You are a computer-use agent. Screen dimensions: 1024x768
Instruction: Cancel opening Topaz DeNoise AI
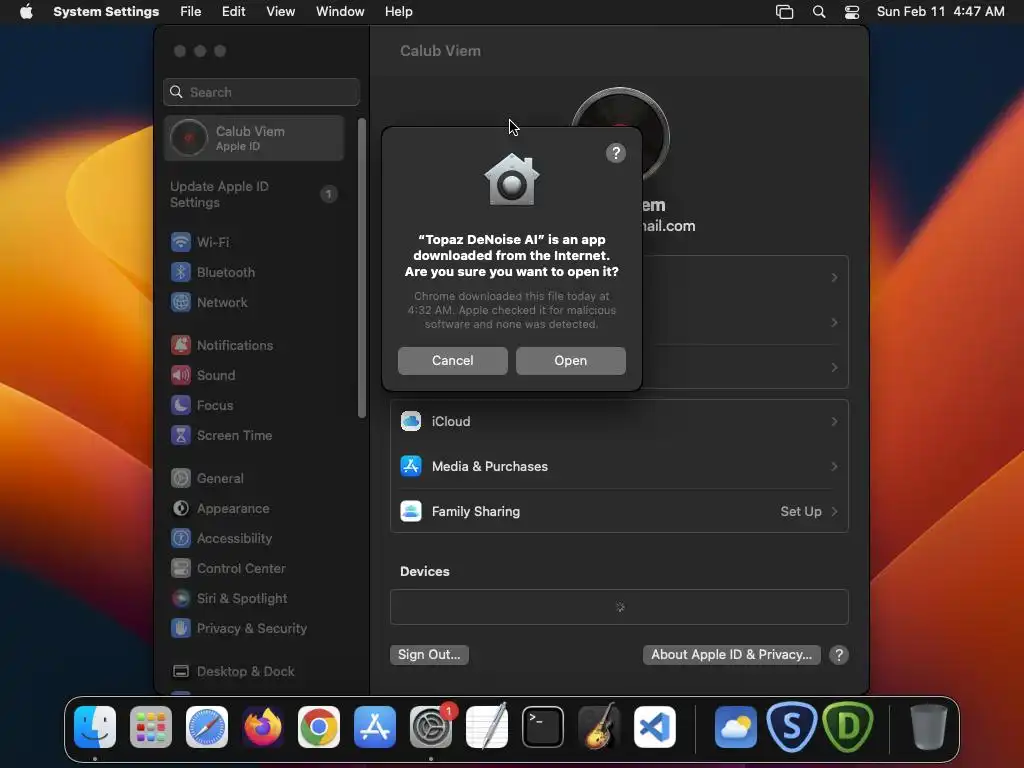pyautogui.click(x=453, y=361)
